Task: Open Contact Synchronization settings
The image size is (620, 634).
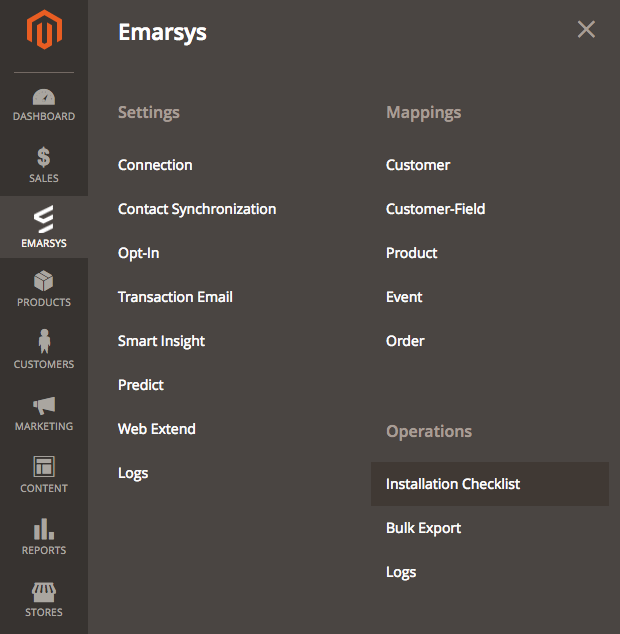Action: [x=197, y=209]
